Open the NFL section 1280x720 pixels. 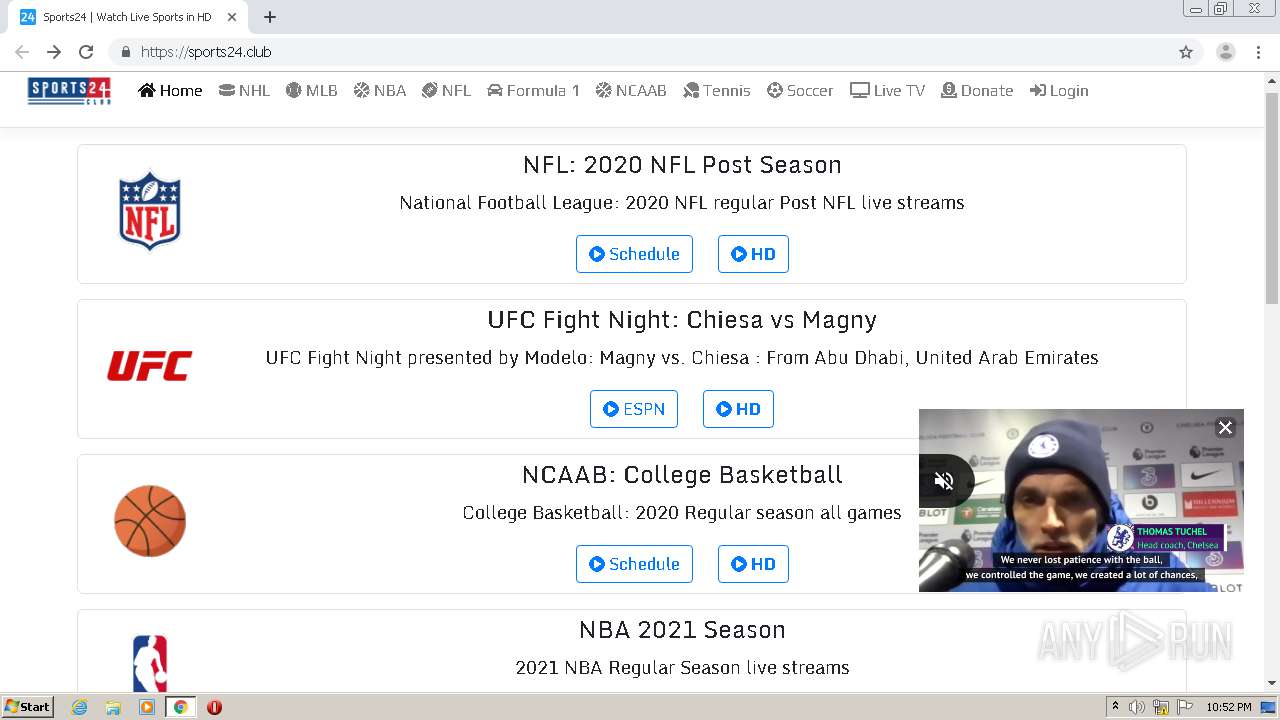[446, 90]
